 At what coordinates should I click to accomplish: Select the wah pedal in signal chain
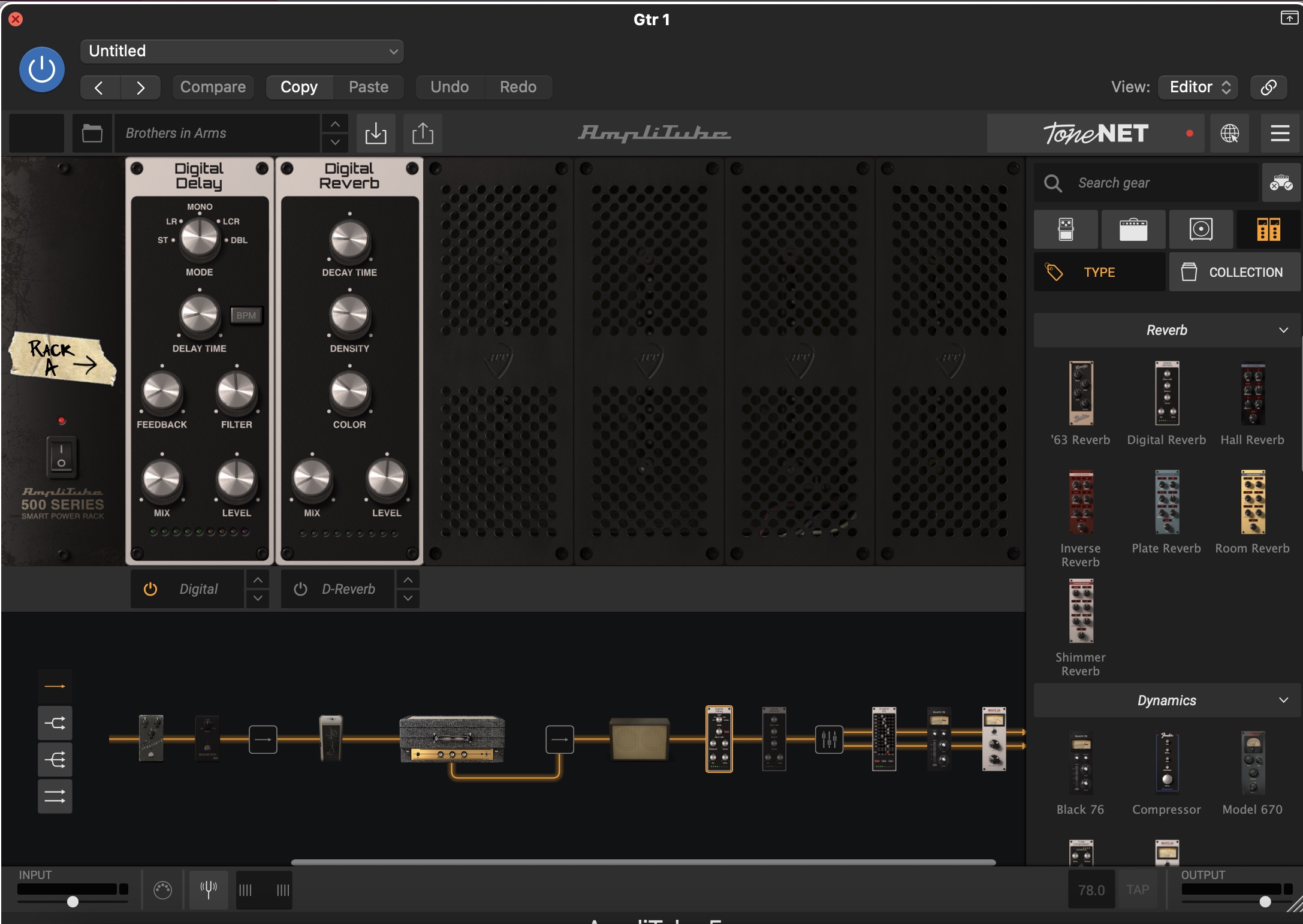pos(331,738)
